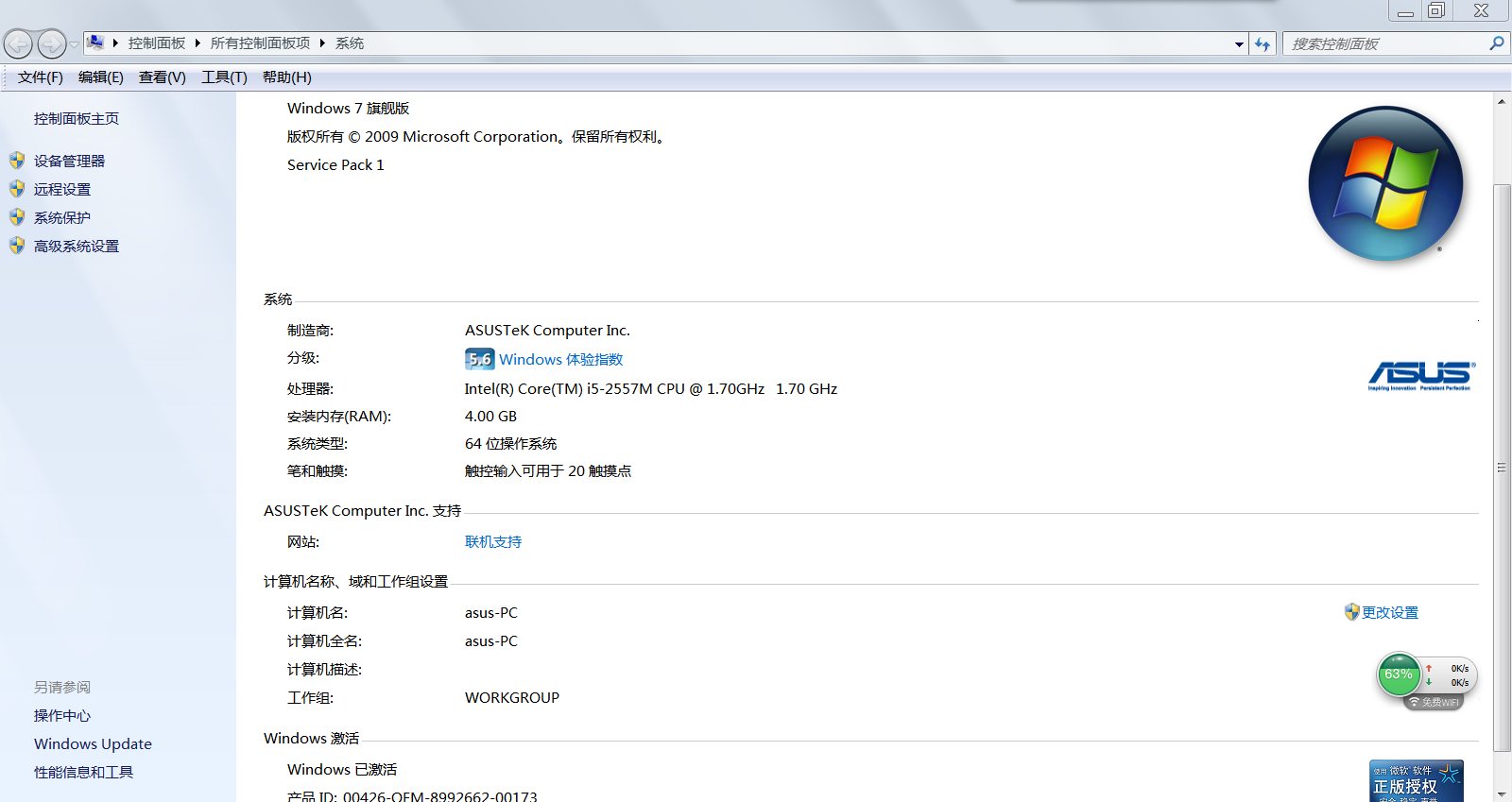Screen dimensions: 1512x802
Task: Open 性能信息和工具 link
Action: [x=84, y=773]
